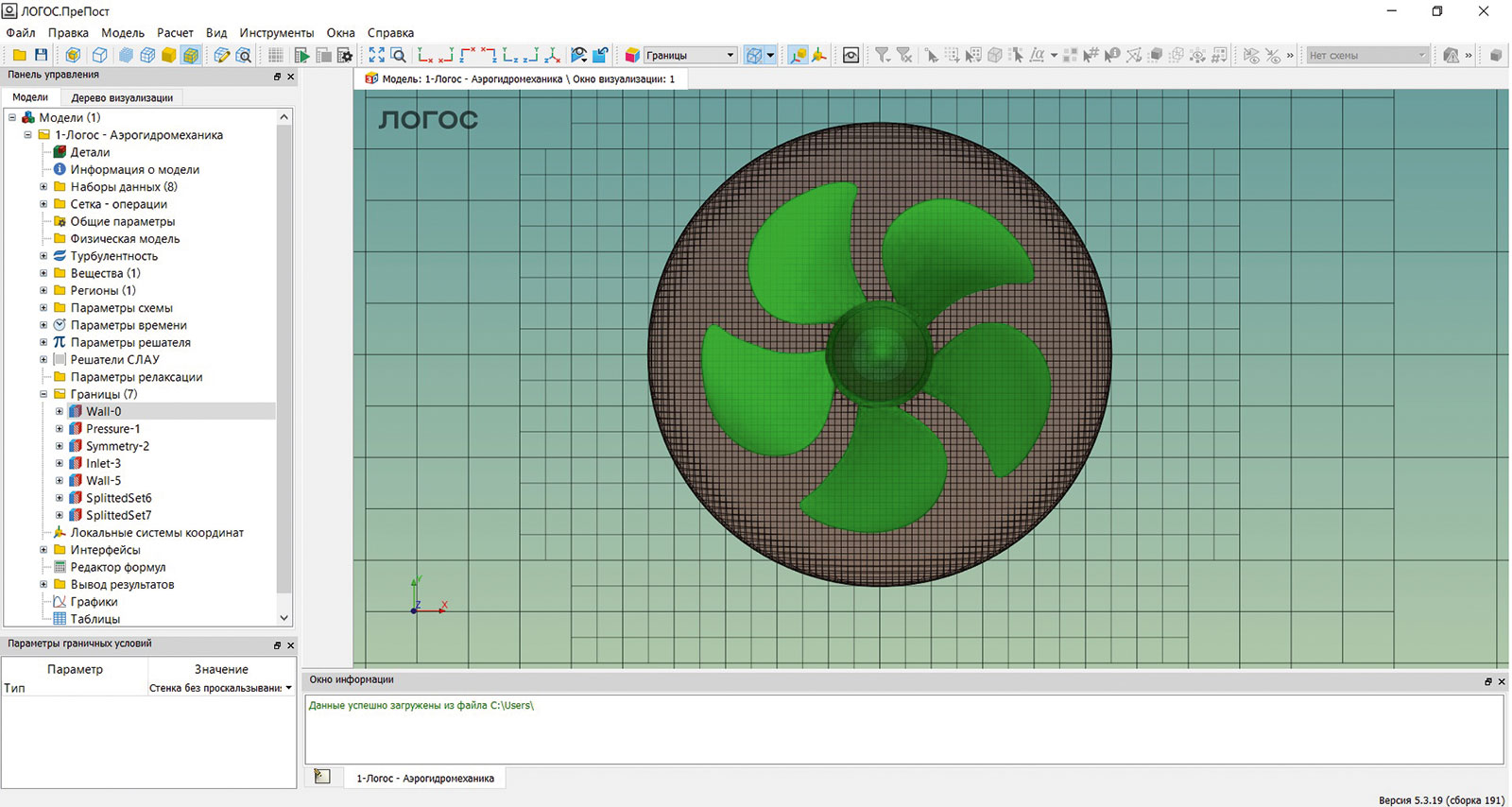
Task: Click the magnifier zoom tool icon
Action: (398, 56)
